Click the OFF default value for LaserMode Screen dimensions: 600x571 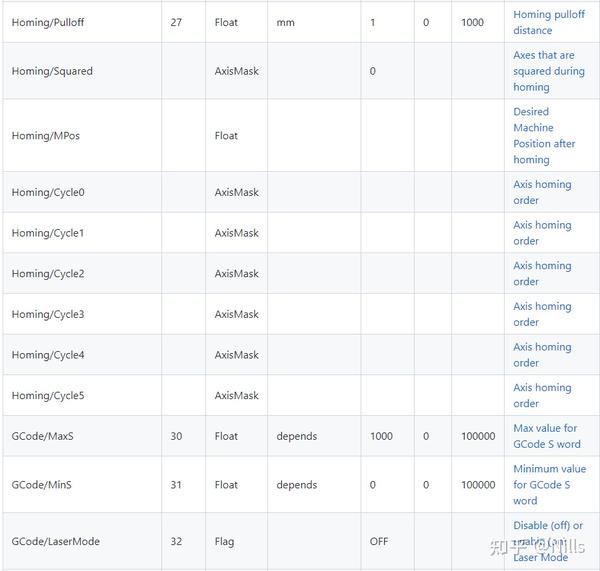click(379, 542)
